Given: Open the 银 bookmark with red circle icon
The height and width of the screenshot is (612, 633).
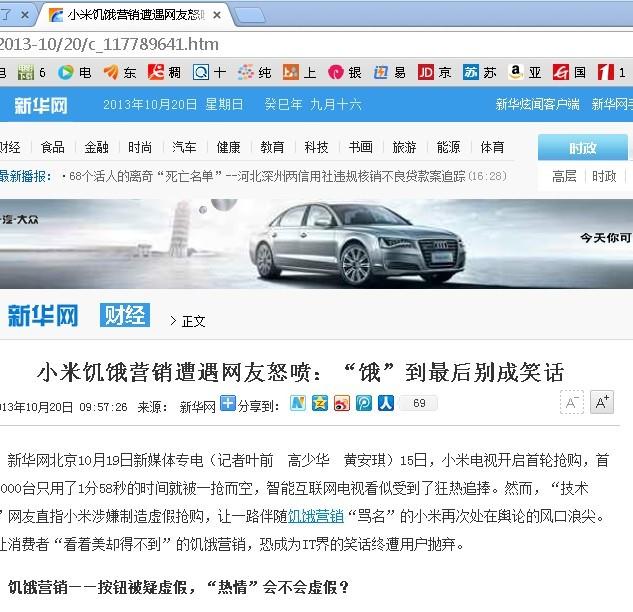Looking at the screenshot, I should tap(344, 73).
